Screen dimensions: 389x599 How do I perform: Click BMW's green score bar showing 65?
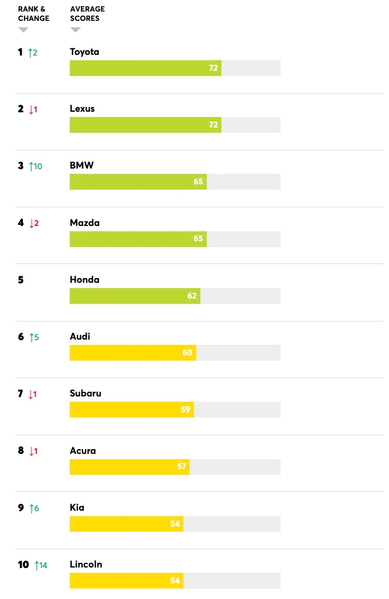click(x=138, y=182)
